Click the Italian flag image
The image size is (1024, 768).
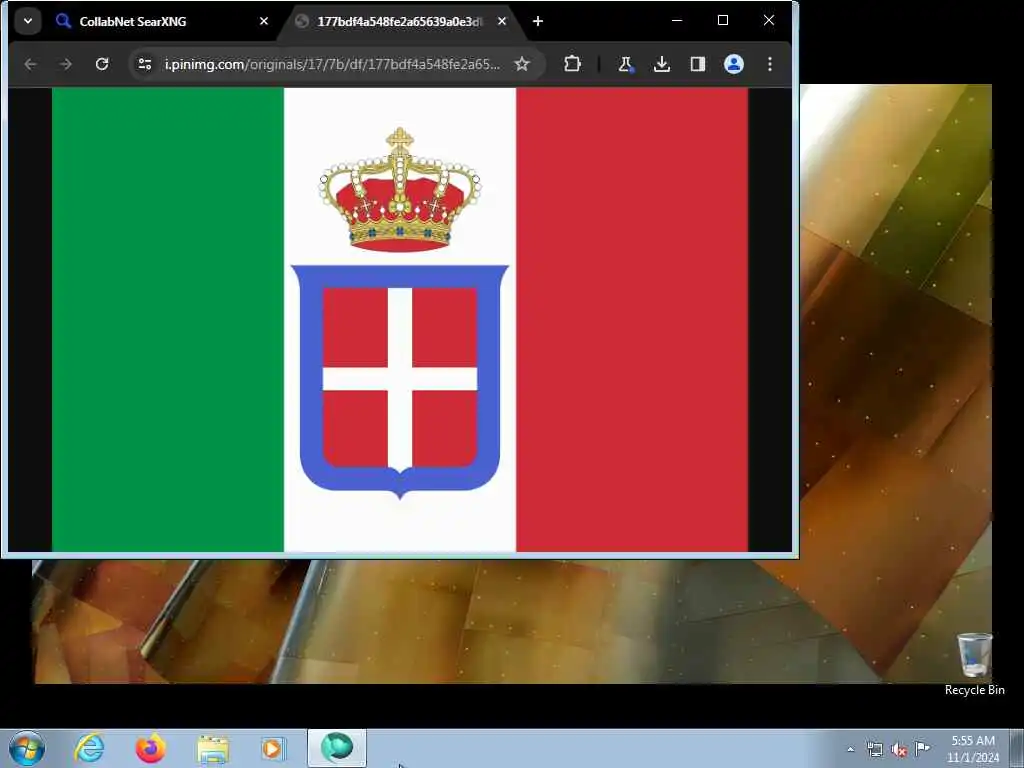pos(400,320)
